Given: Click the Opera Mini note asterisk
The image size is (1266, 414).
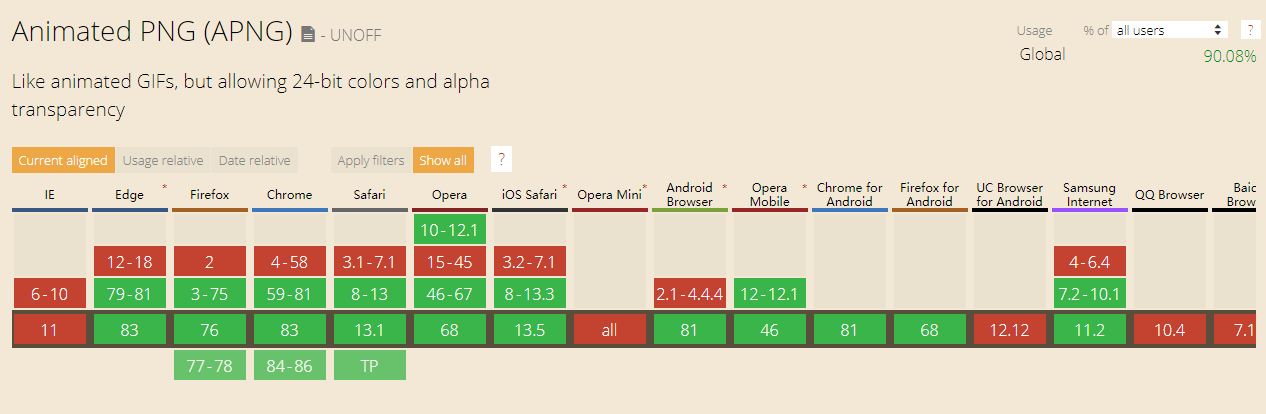Looking at the screenshot, I should [645, 187].
